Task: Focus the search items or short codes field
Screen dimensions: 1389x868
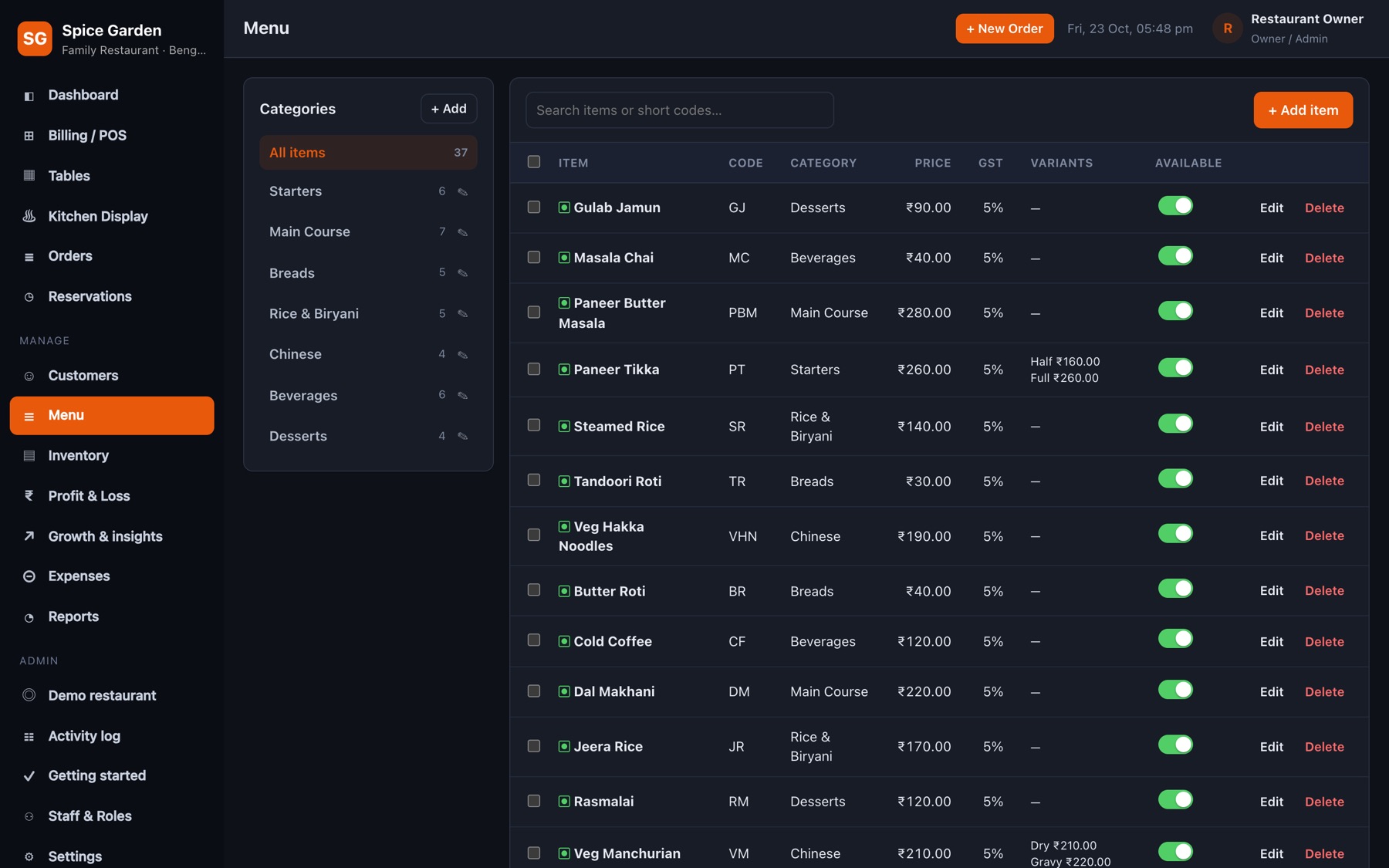Action: click(x=679, y=110)
